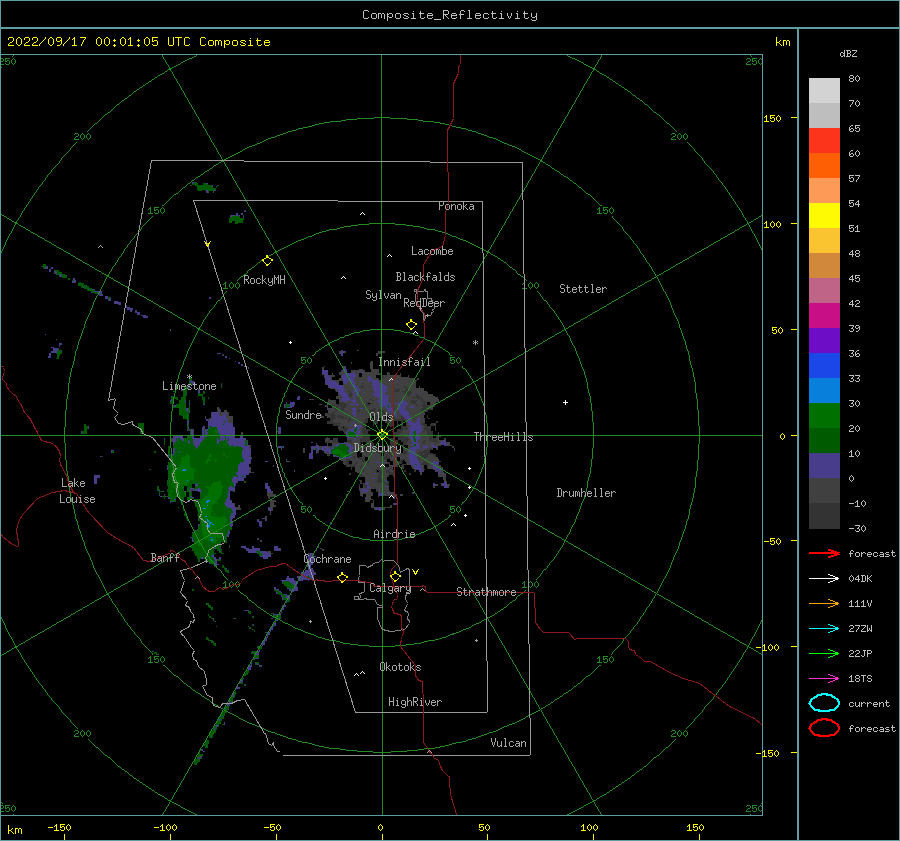
Task: Click the yellow diamond marker below RedDeer
Action: pos(411,325)
